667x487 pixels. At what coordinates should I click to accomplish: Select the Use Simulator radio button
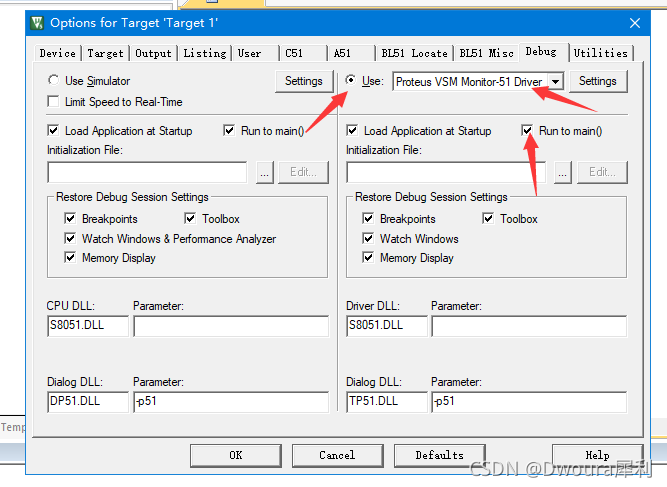pos(53,80)
